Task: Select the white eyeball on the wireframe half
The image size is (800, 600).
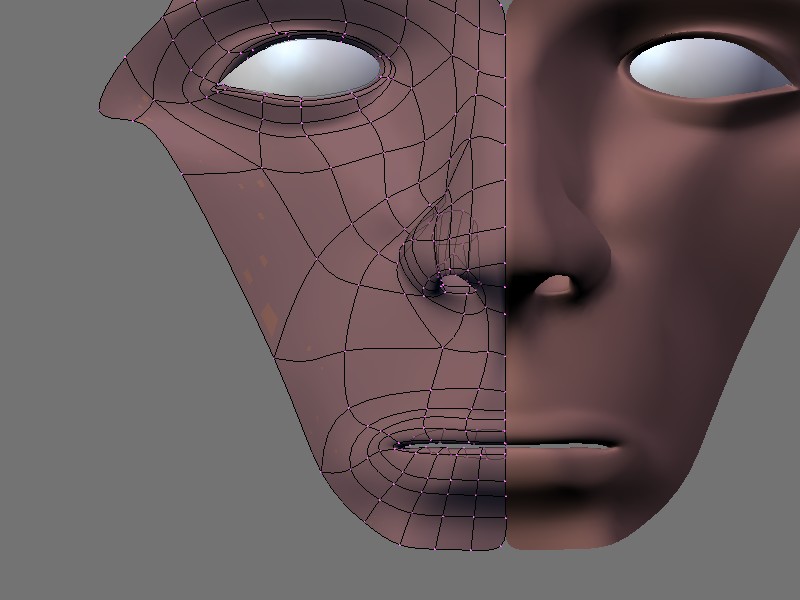Action: coord(302,67)
